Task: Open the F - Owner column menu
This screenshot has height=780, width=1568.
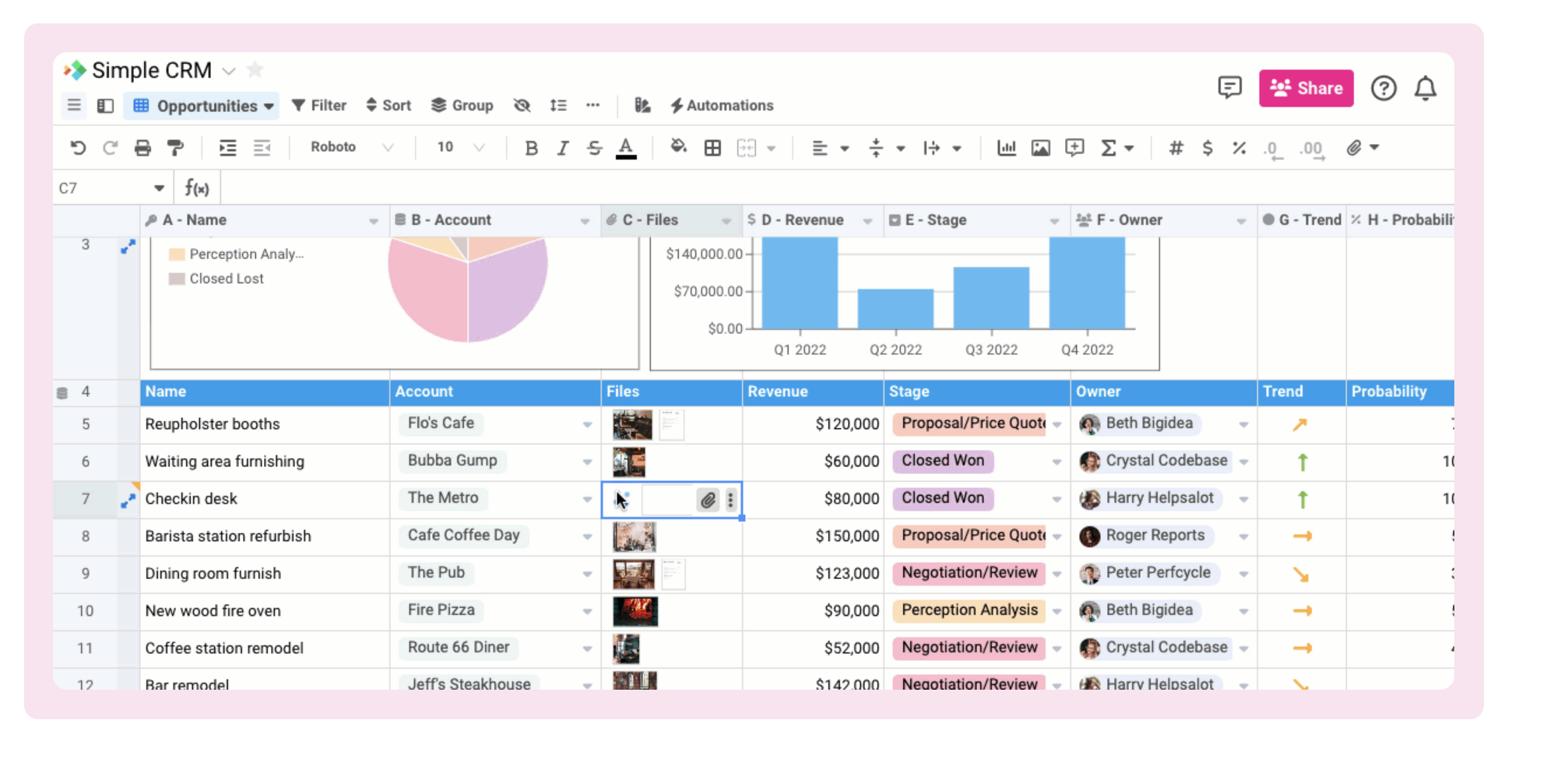Action: pos(1241,222)
